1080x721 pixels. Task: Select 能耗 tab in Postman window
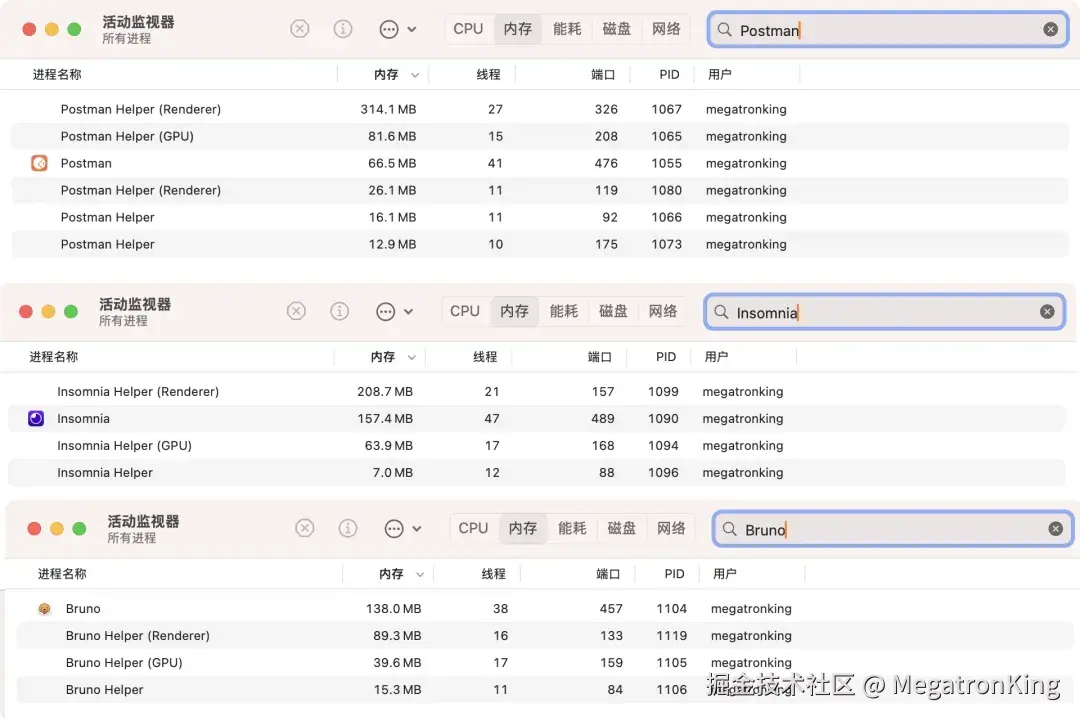[x=567, y=29]
